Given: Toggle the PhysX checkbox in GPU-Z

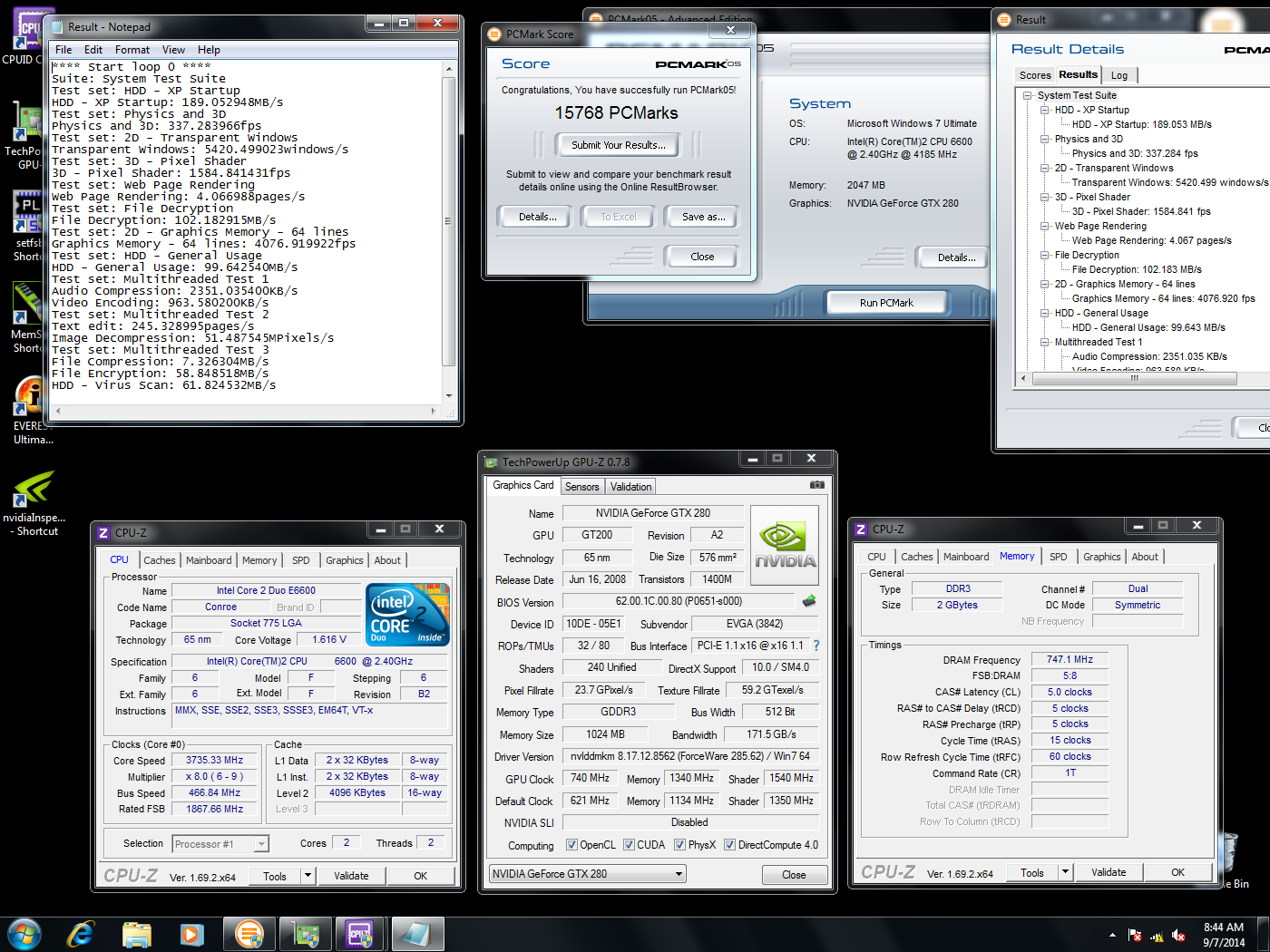Looking at the screenshot, I should click(679, 845).
